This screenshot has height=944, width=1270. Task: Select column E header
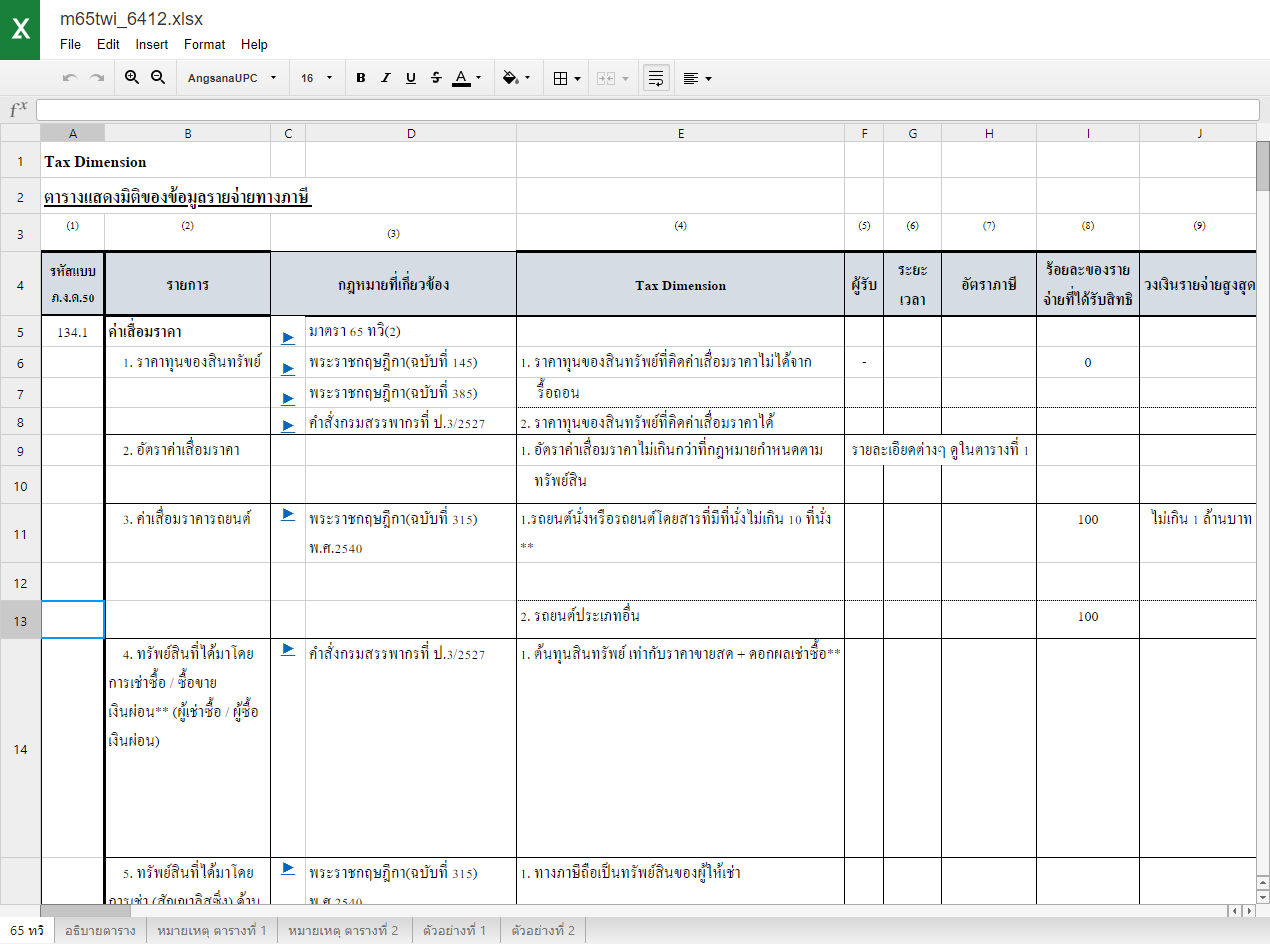click(x=680, y=133)
